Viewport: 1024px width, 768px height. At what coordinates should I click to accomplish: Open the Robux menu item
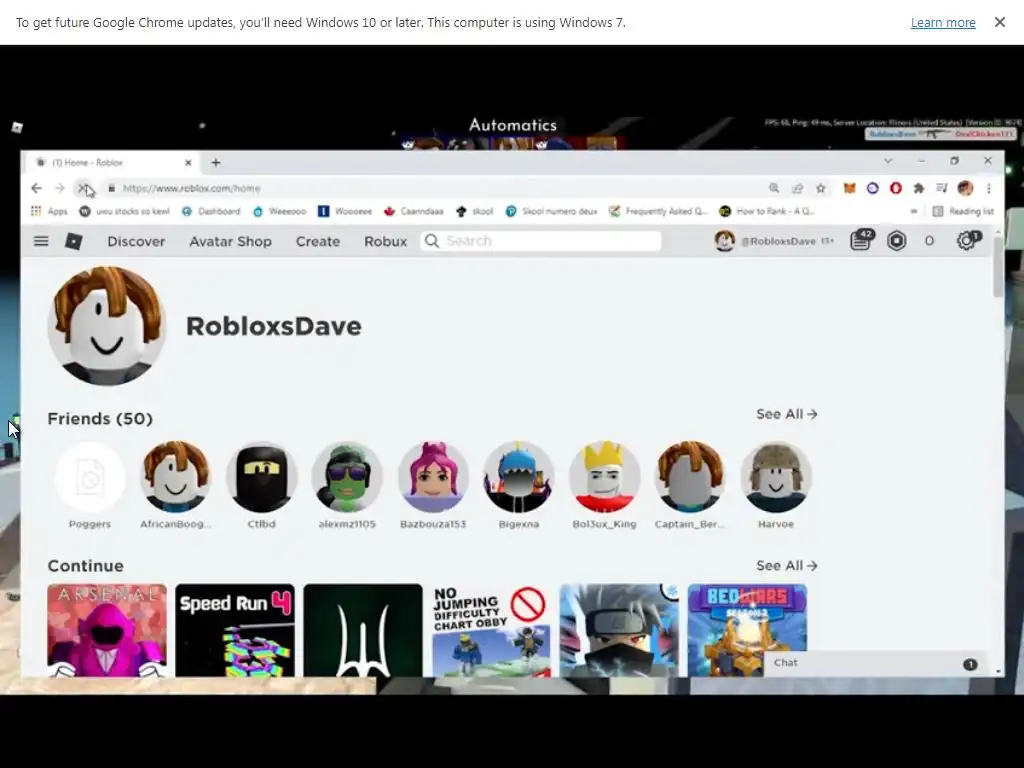[x=385, y=241]
